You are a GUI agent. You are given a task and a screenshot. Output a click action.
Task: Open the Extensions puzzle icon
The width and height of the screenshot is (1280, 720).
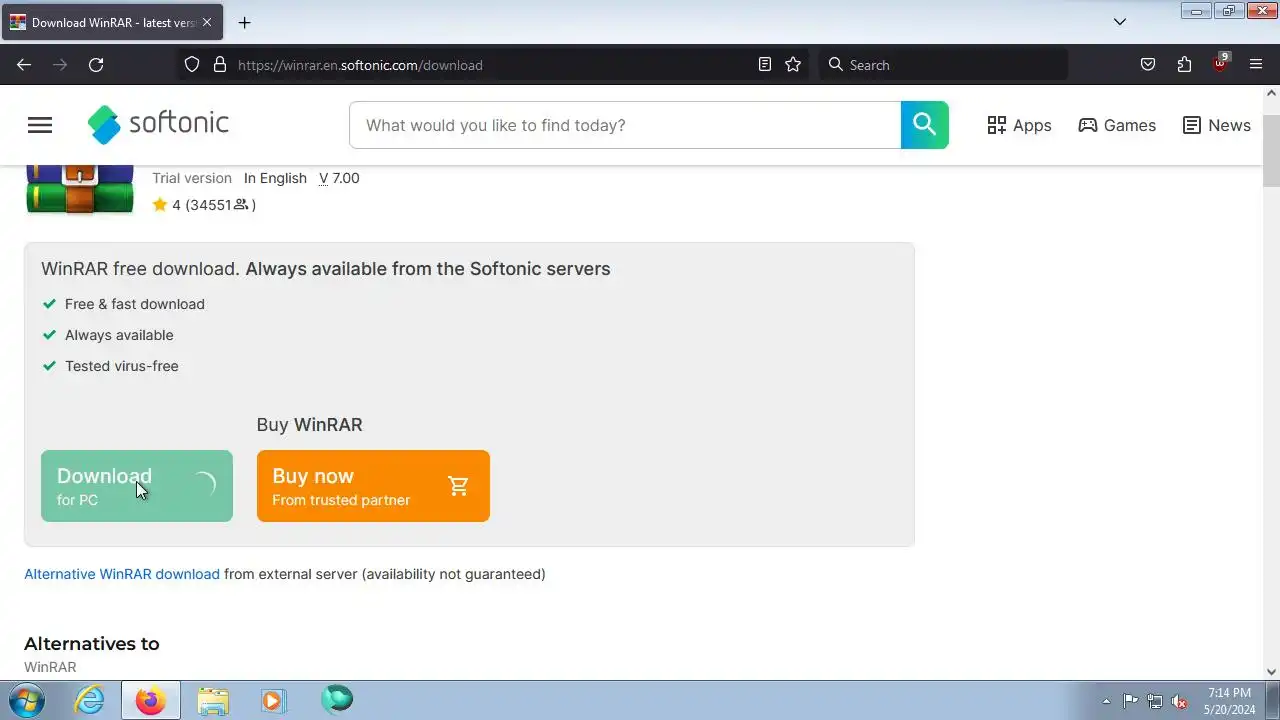click(x=1184, y=65)
